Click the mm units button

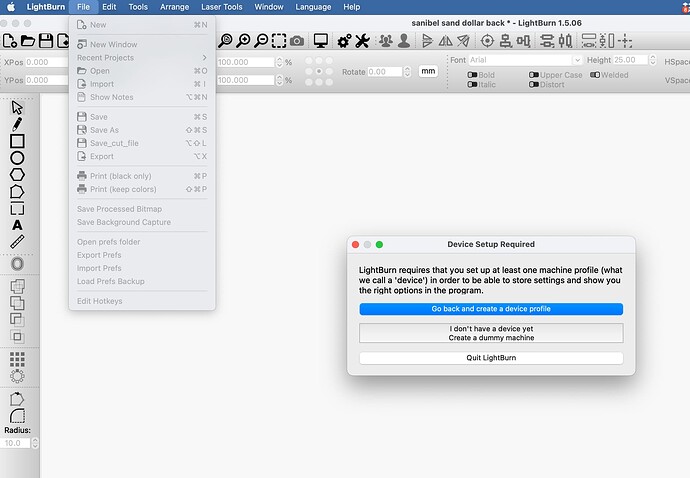[x=428, y=71]
